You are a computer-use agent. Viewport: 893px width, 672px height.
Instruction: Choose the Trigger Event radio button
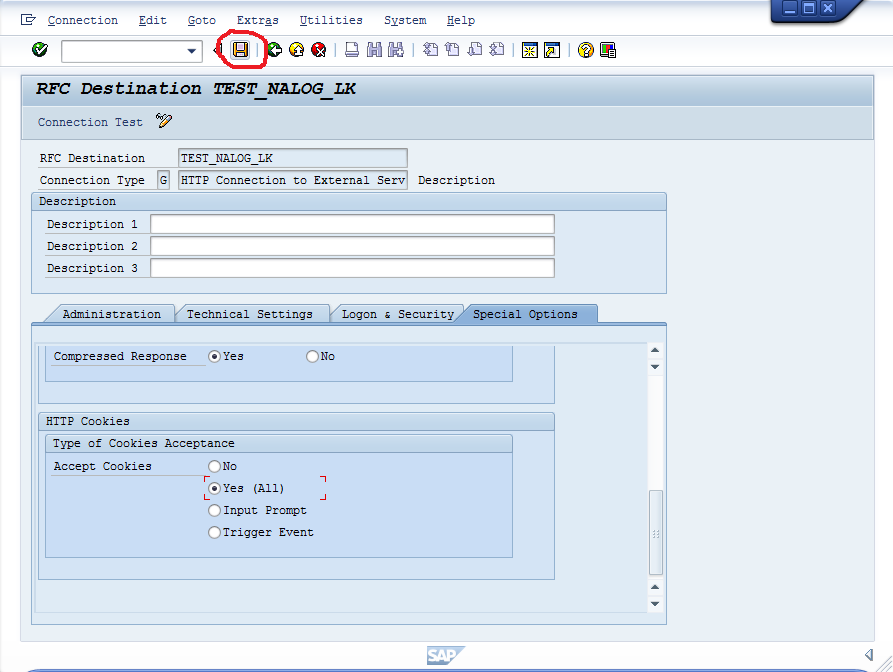(x=214, y=533)
